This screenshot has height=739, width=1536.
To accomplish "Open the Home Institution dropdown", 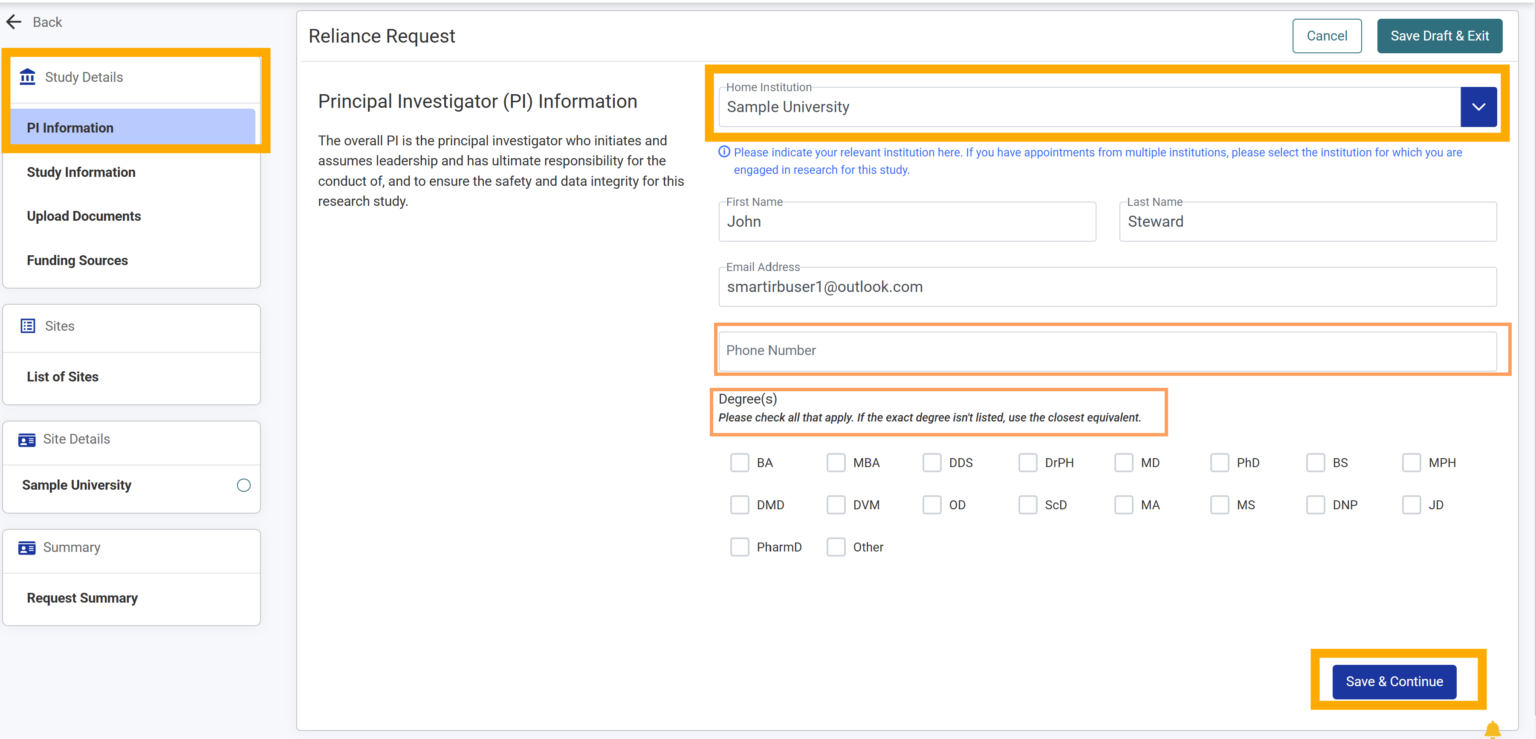I will tap(1478, 106).
